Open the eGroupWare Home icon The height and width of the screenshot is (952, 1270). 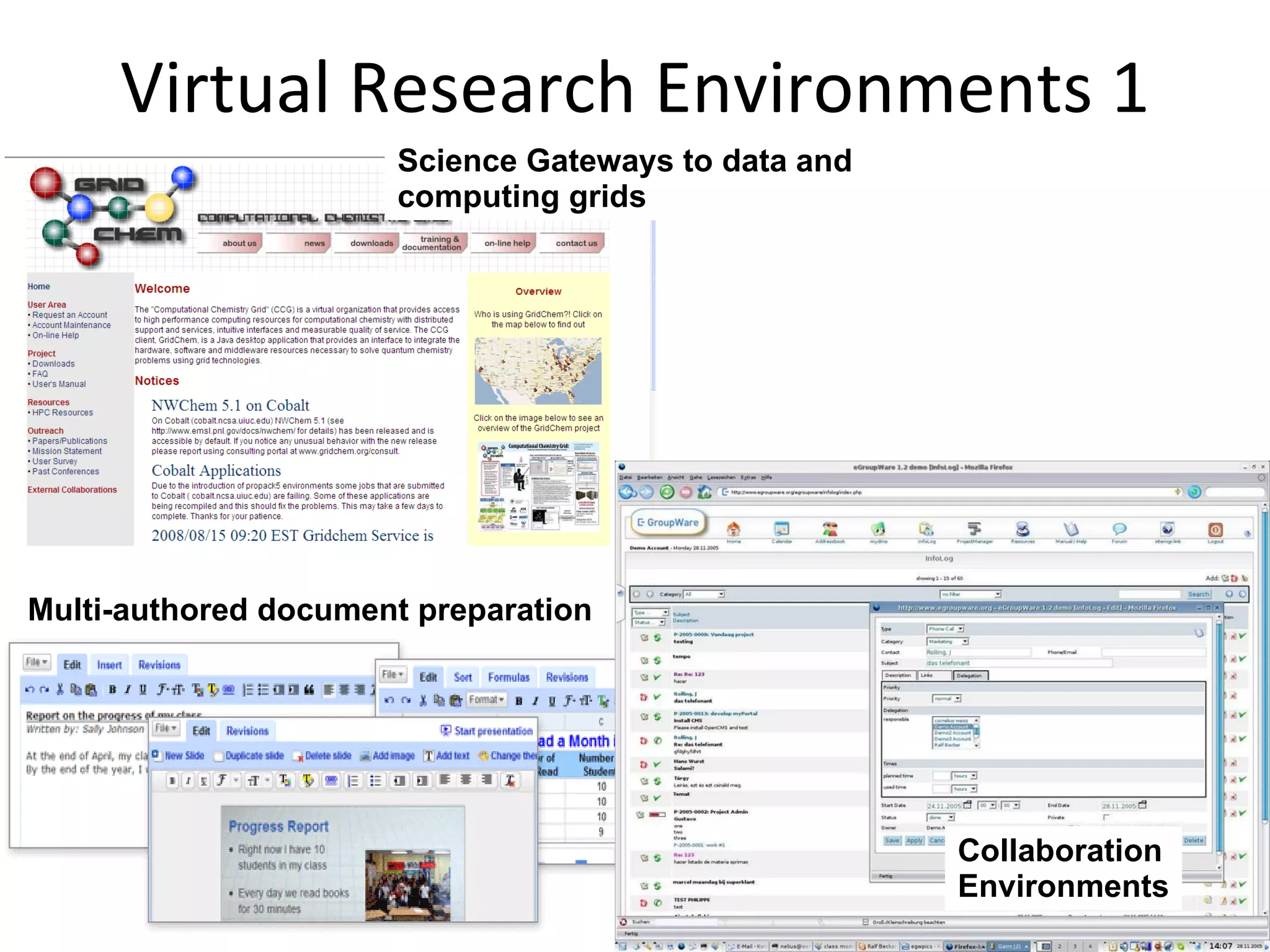734,529
